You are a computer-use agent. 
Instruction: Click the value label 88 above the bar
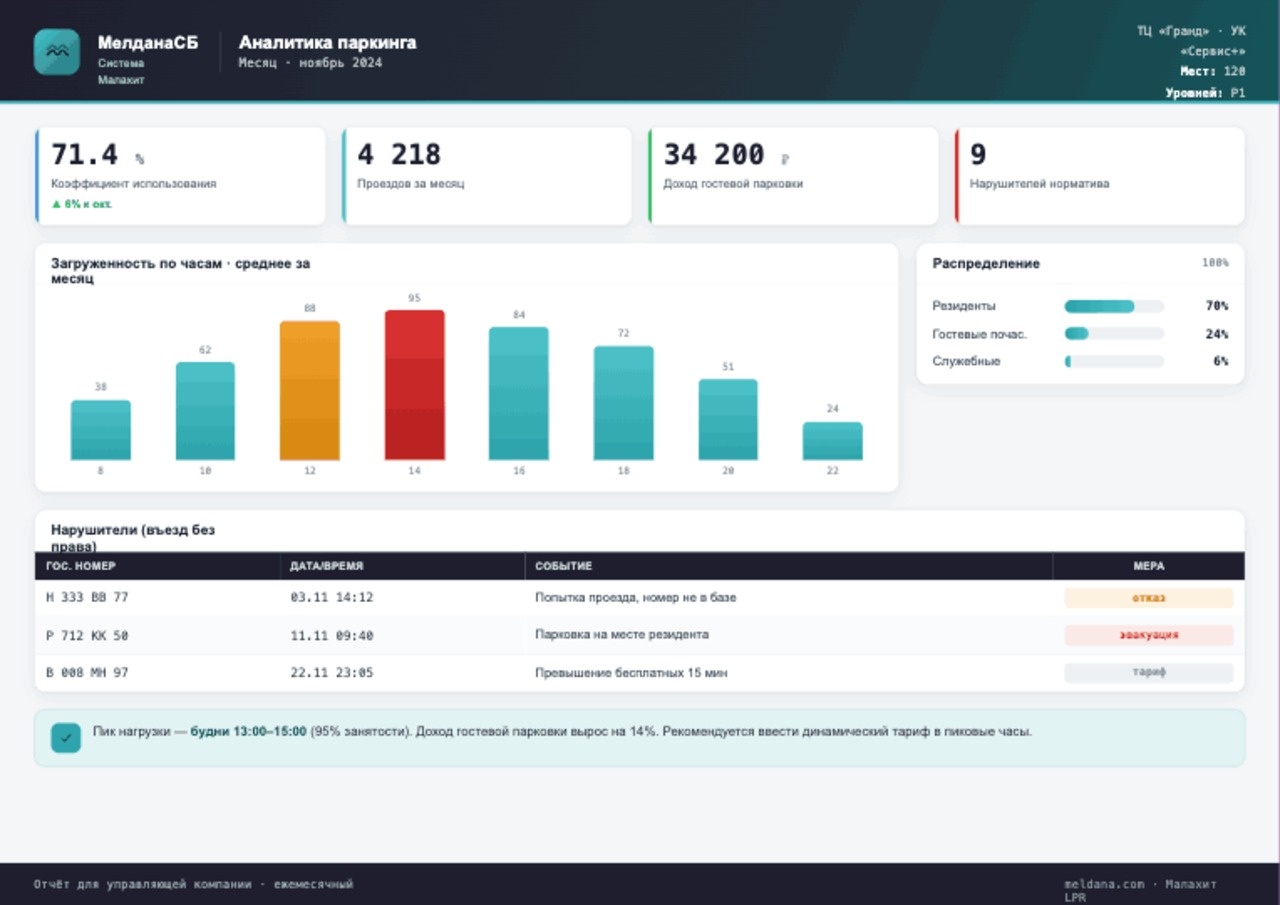(310, 309)
